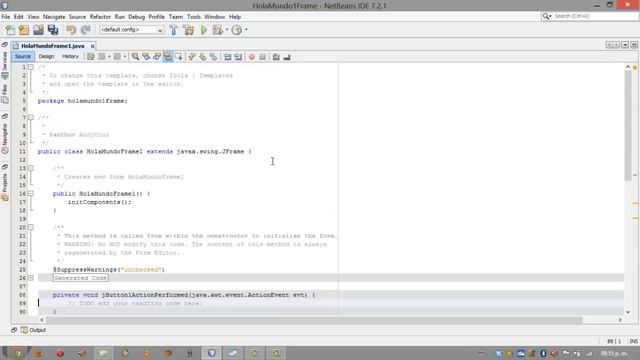640x360 pixels.
Task: Open the Tools menu
Action: coord(193,17)
